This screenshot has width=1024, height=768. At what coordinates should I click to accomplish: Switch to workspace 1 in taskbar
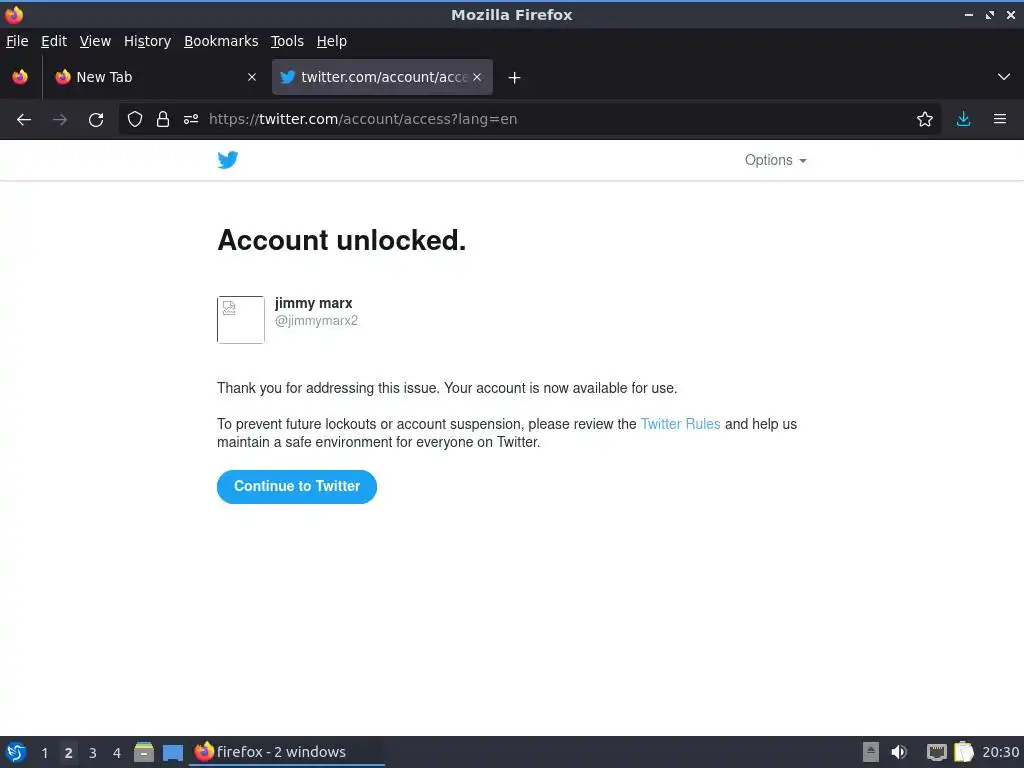(x=45, y=753)
